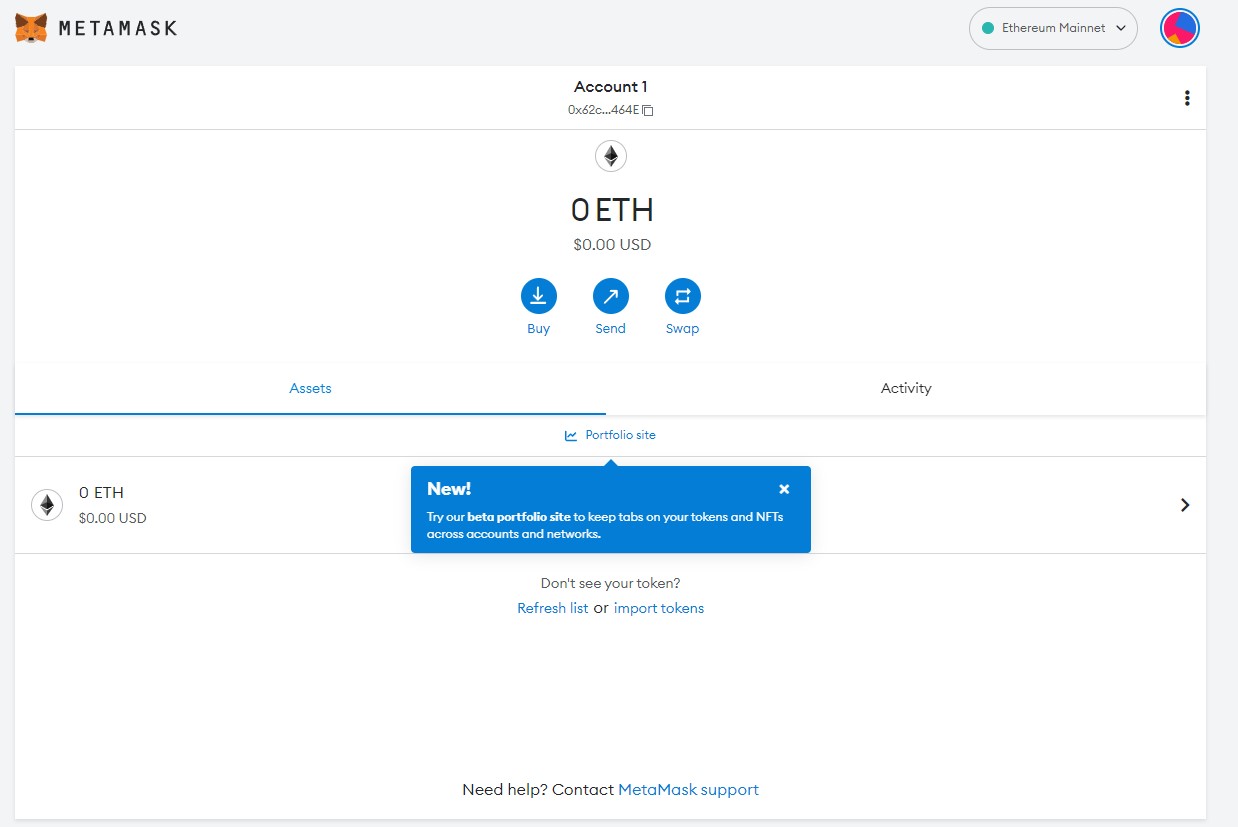Click the MetaMask fox logo
1238x827 pixels.
click(x=32, y=28)
